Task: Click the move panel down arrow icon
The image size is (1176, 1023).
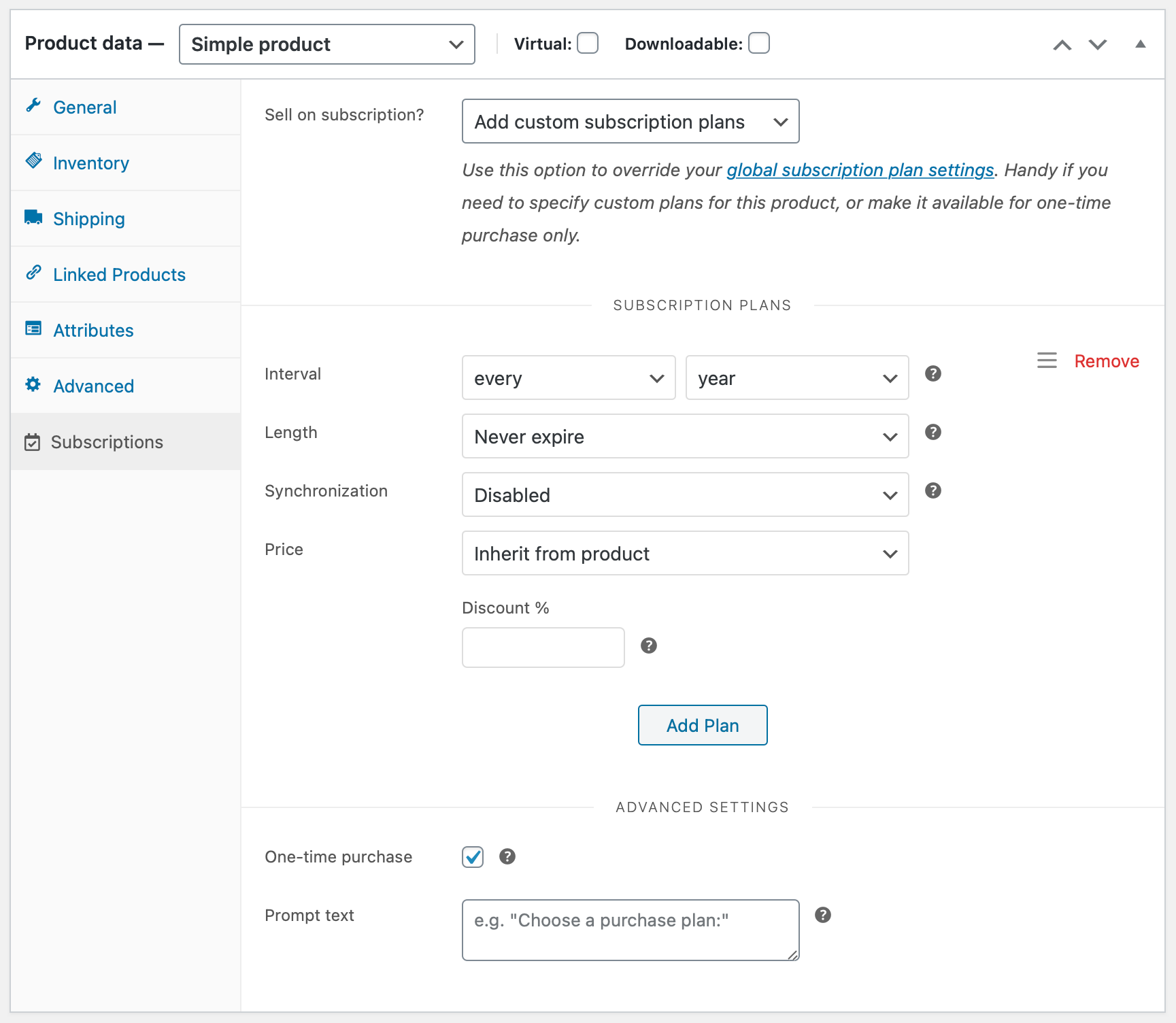Action: pyautogui.click(x=1097, y=45)
